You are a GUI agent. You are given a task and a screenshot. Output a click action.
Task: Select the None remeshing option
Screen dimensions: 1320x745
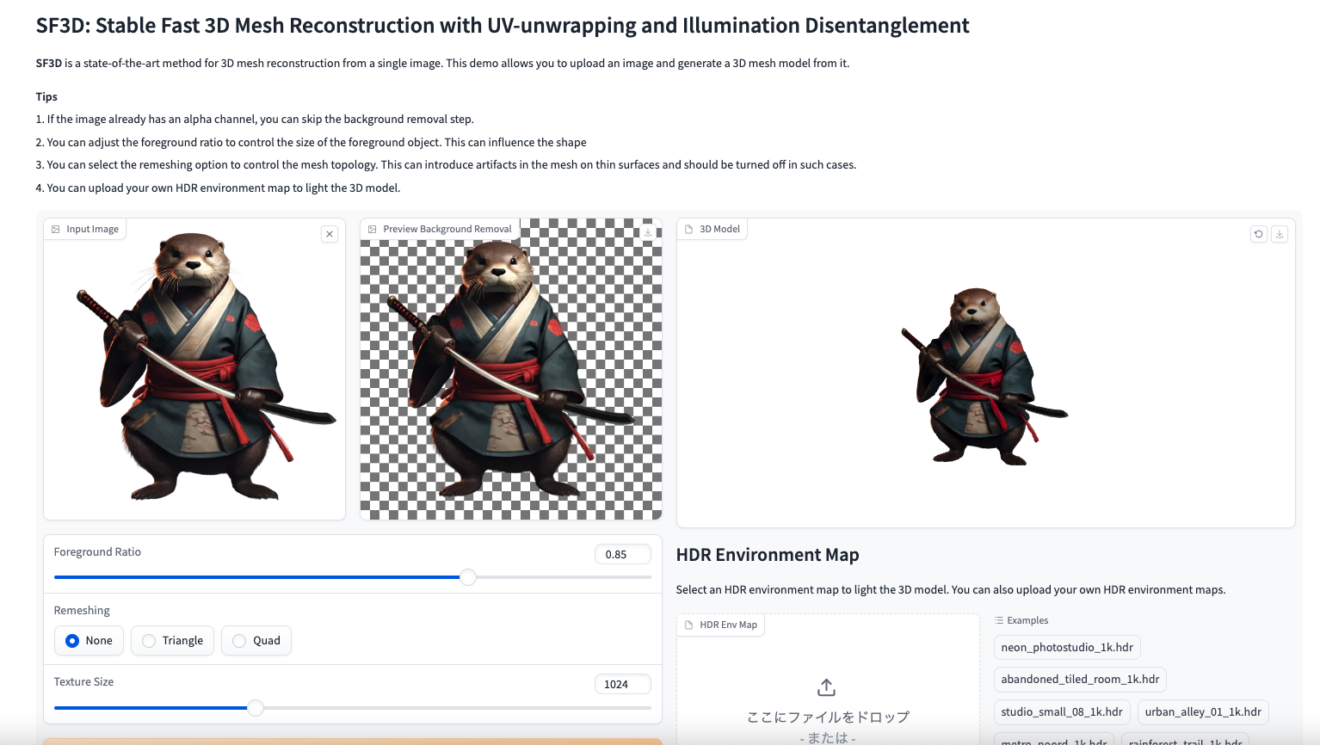pyautogui.click(x=89, y=641)
